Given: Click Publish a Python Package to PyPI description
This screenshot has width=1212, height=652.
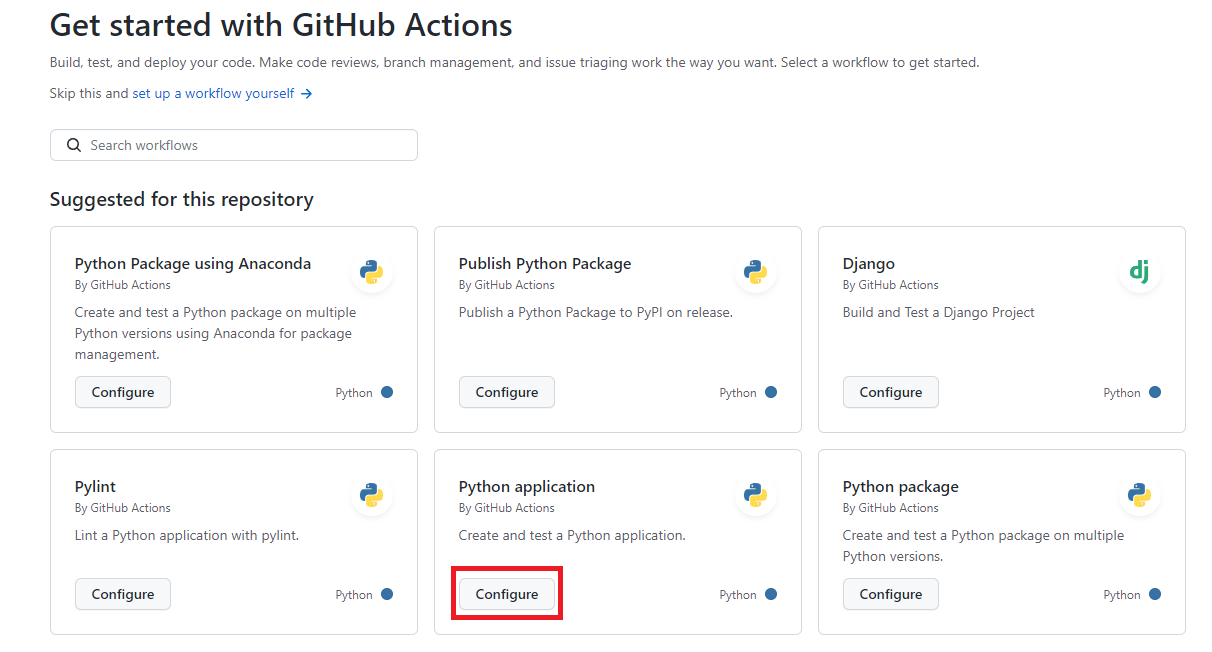Looking at the screenshot, I should point(596,312).
